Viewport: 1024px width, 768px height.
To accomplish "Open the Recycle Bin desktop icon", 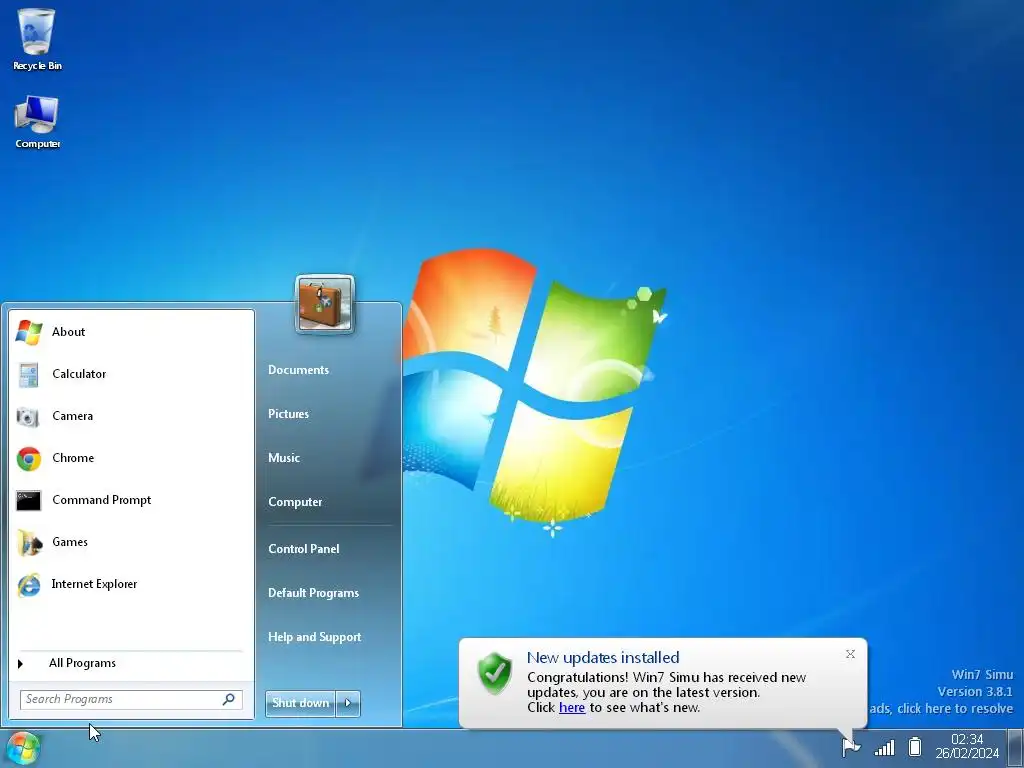I will click(x=37, y=38).
